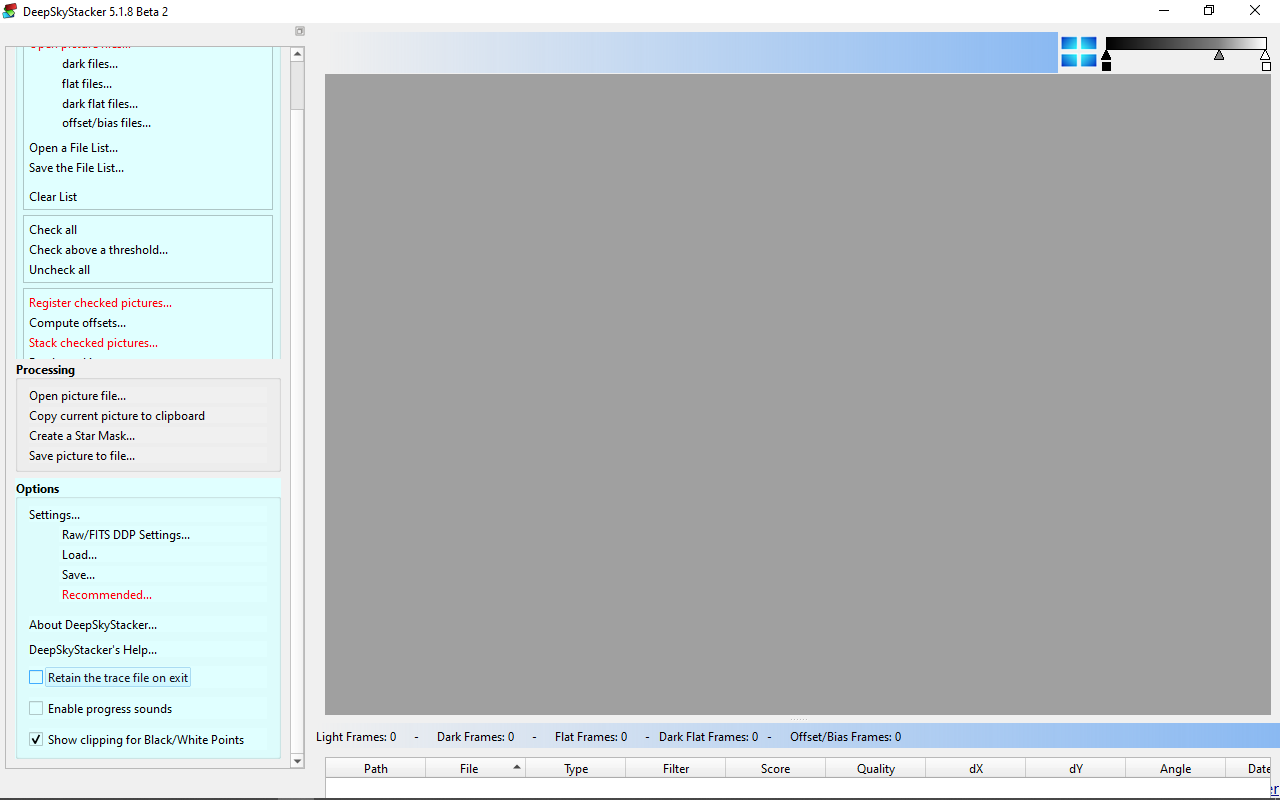This screenshot has height=800, width=1280.
Task: Click the Flat Frames: 0 status text
Action: tap(591, 737)
